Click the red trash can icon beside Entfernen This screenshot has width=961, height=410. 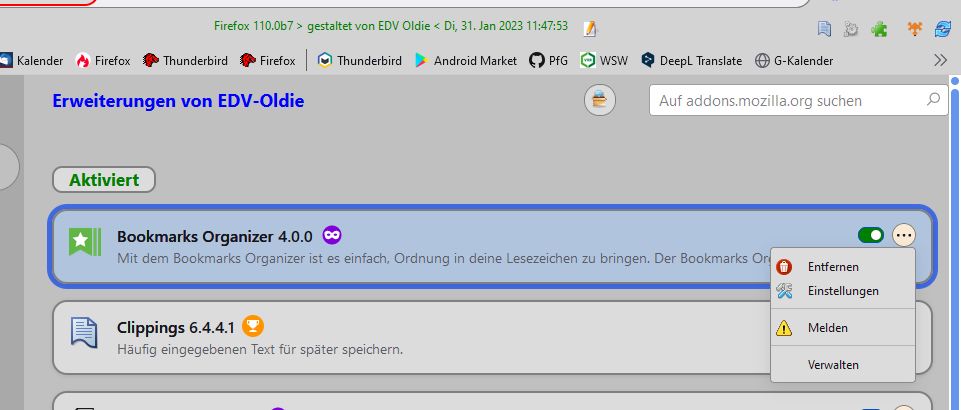tap(784, 267)
